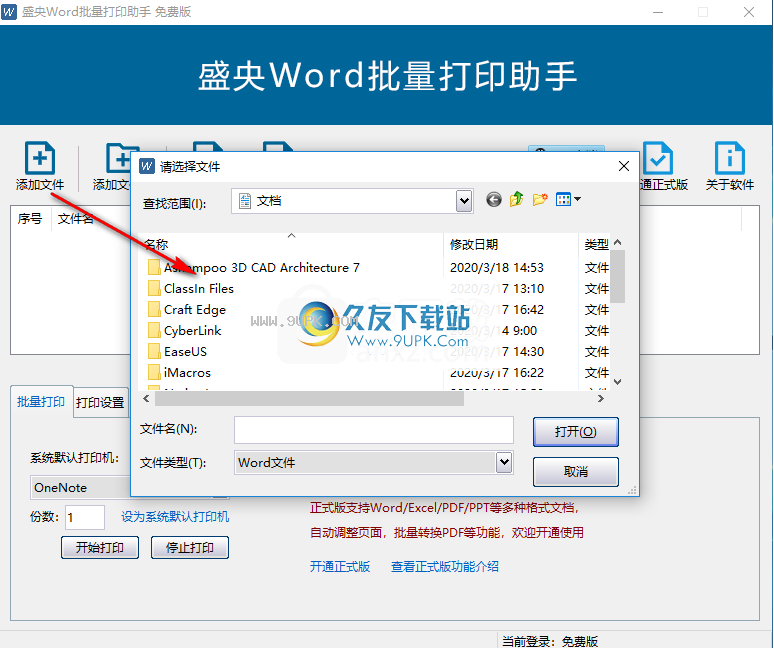Close the main application window
Viewport: 774px width, 648px height.
[x=749, y=12]
